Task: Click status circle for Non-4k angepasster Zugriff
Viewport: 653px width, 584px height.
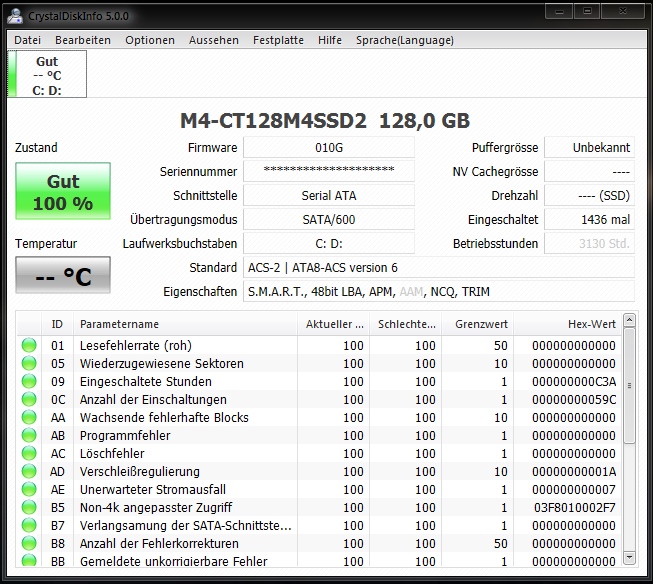Action: (29, 507)
